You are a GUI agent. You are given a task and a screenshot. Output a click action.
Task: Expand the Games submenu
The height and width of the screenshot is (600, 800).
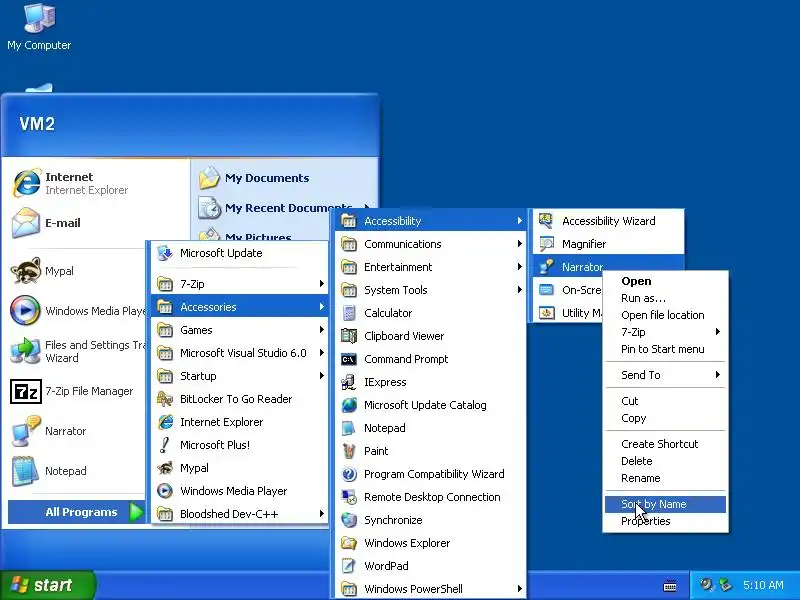pos(239,330)
